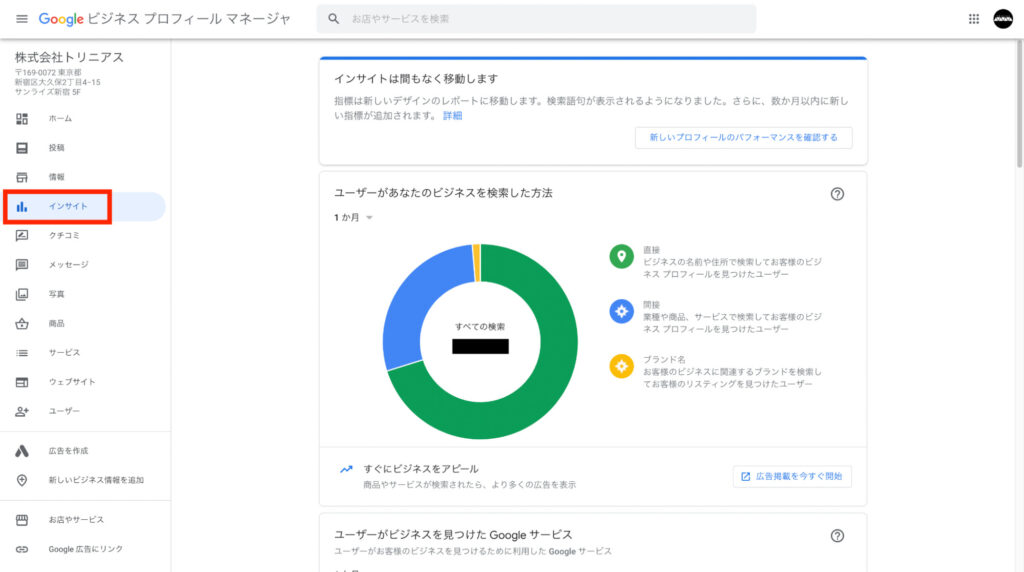Click the クチコミ reviews icon

click(x=22, y=236)
